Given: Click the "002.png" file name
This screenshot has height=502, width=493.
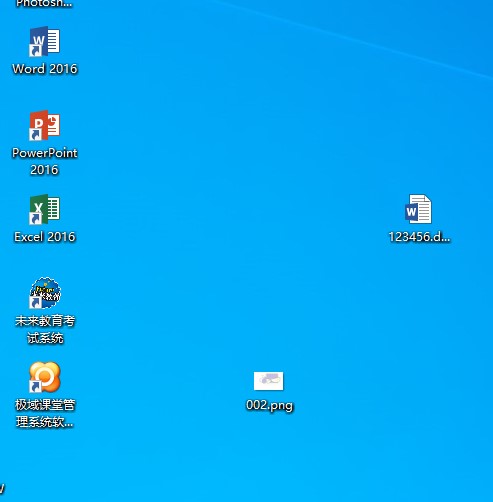Looking at the screenshot, I should 269,406.
